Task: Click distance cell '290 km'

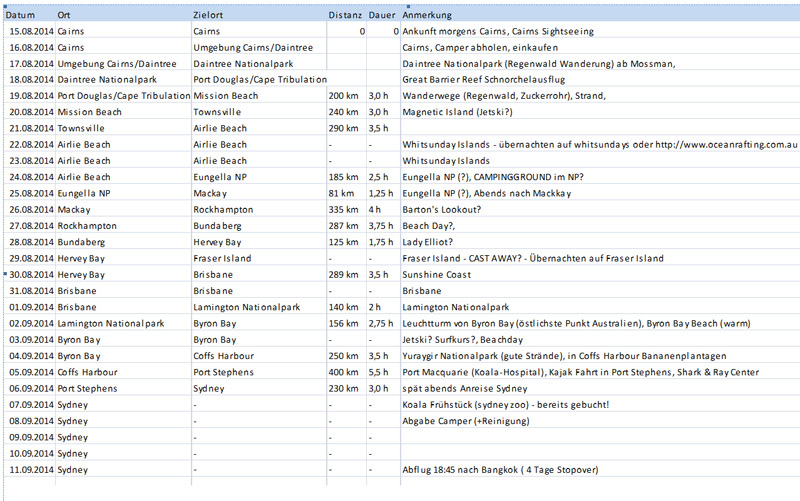Action: point(343,129)
